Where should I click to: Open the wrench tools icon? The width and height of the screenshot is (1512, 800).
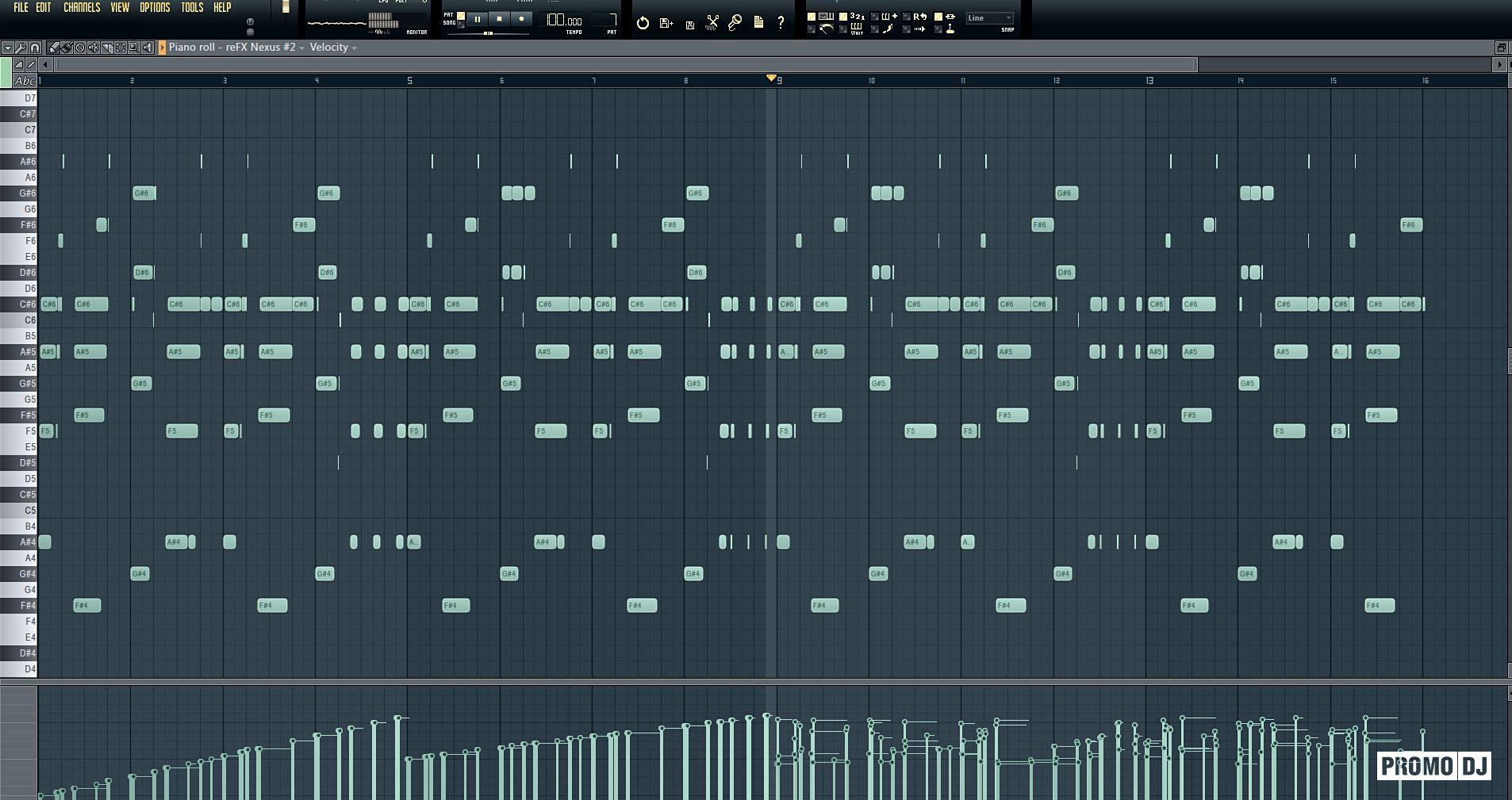21,48
